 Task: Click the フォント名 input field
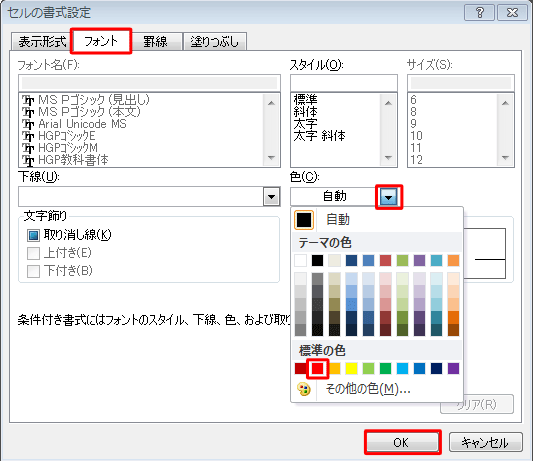(149, 83)
